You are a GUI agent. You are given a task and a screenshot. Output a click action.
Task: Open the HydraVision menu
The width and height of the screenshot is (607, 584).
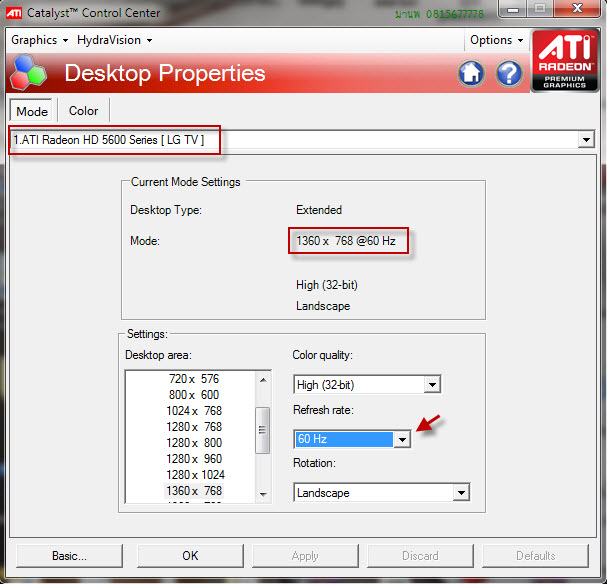coord(114,40)
